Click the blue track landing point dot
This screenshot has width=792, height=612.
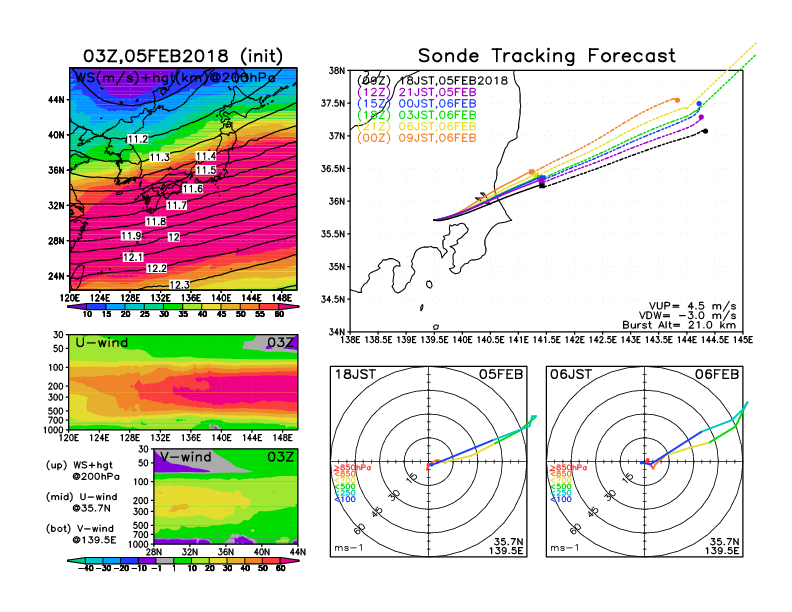point(699,104)
